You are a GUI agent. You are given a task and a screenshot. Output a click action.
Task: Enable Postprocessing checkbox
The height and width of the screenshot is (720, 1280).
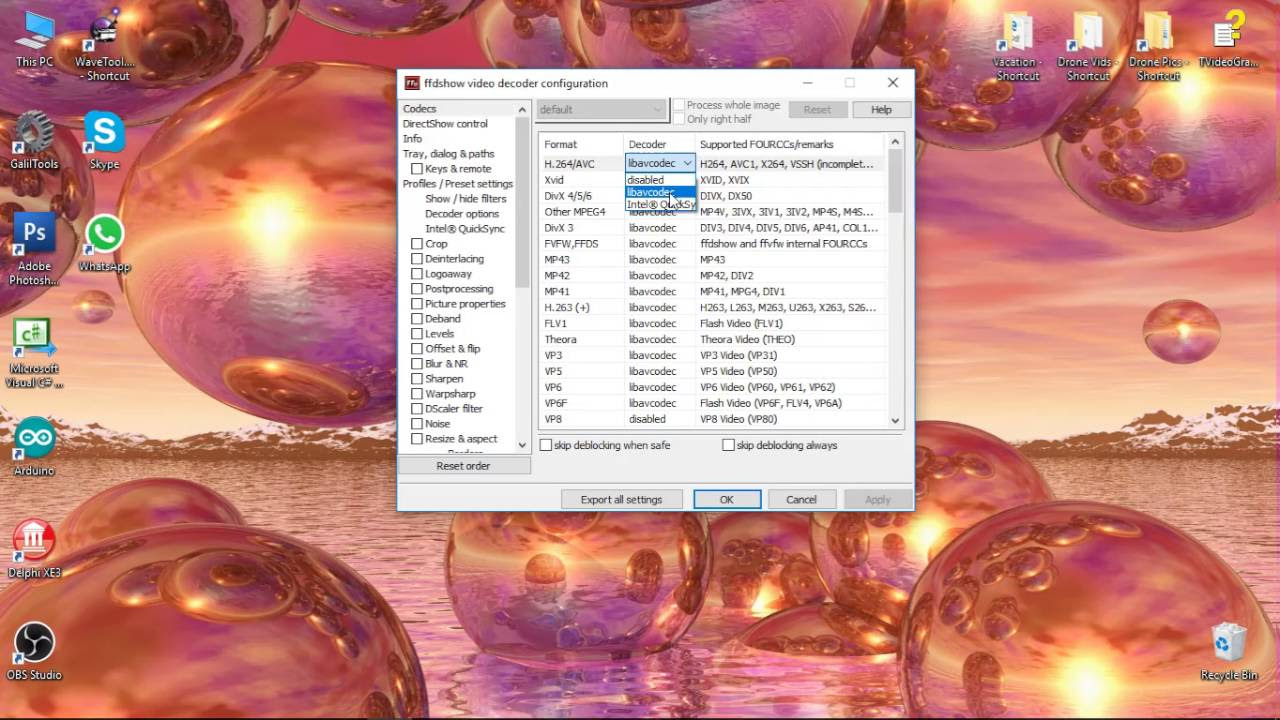417,289
